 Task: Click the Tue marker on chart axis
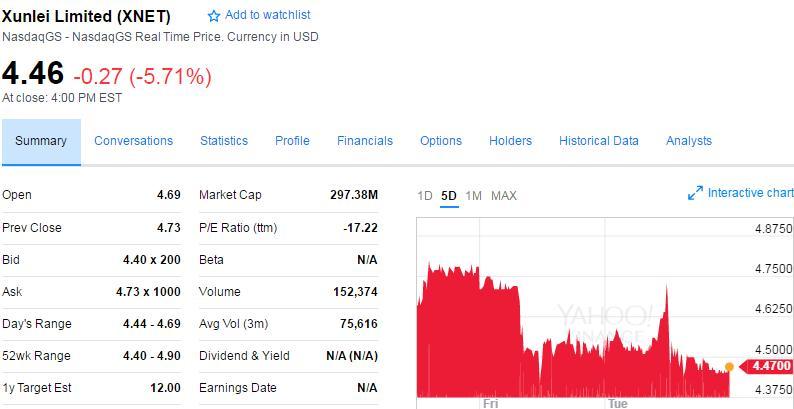617,403
